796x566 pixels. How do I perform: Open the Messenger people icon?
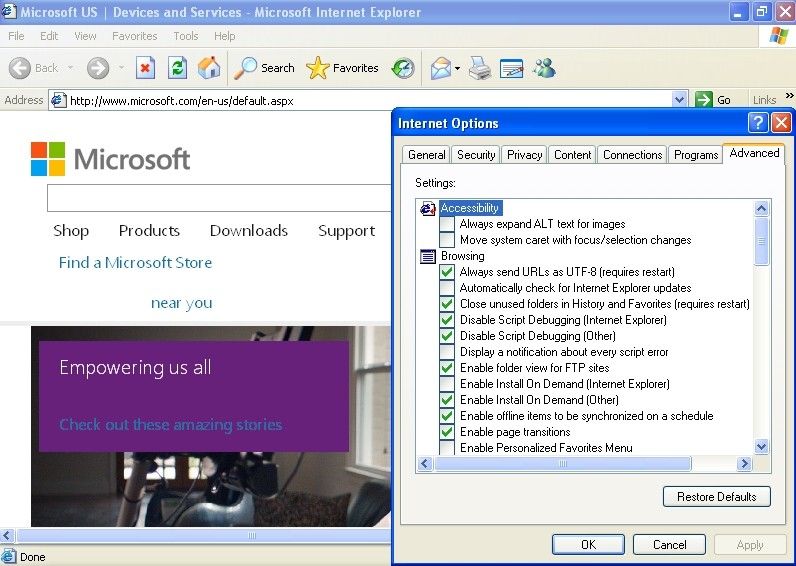coord(544,68)
